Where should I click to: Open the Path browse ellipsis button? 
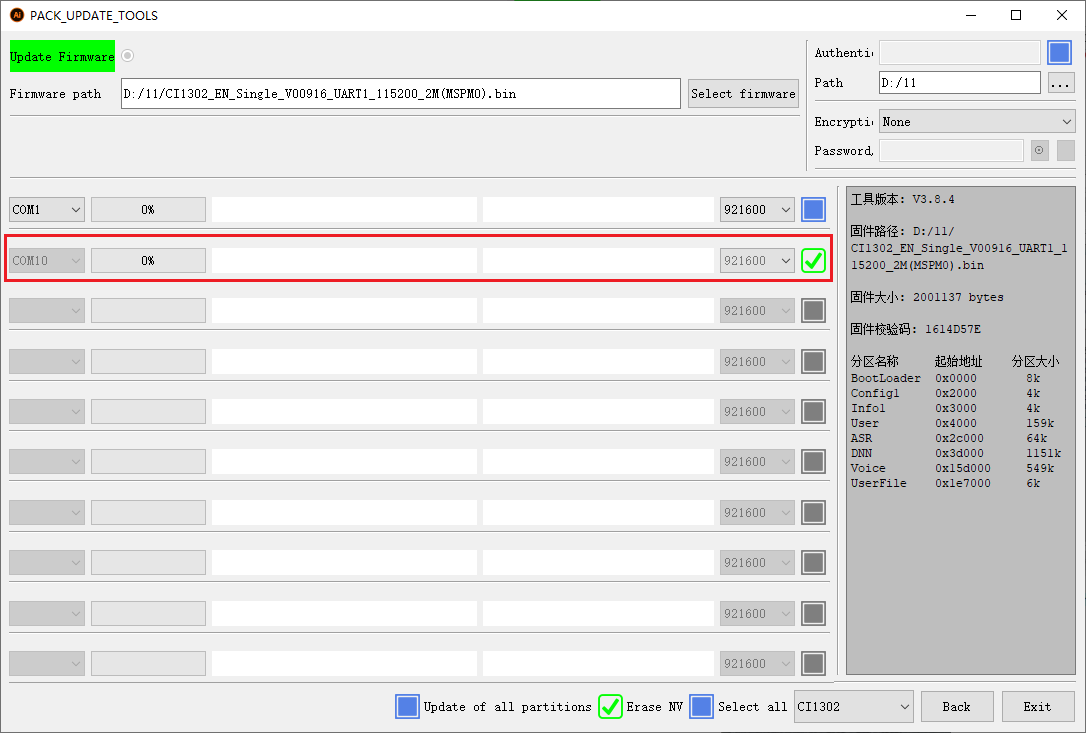pos(1060,83)
